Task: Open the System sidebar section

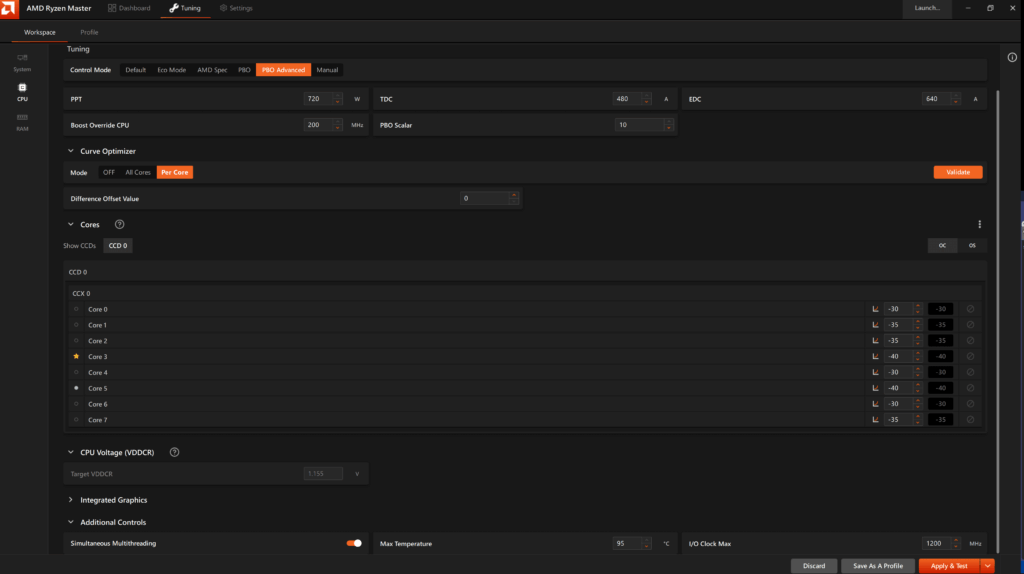Action: click(x=22, y=63)
